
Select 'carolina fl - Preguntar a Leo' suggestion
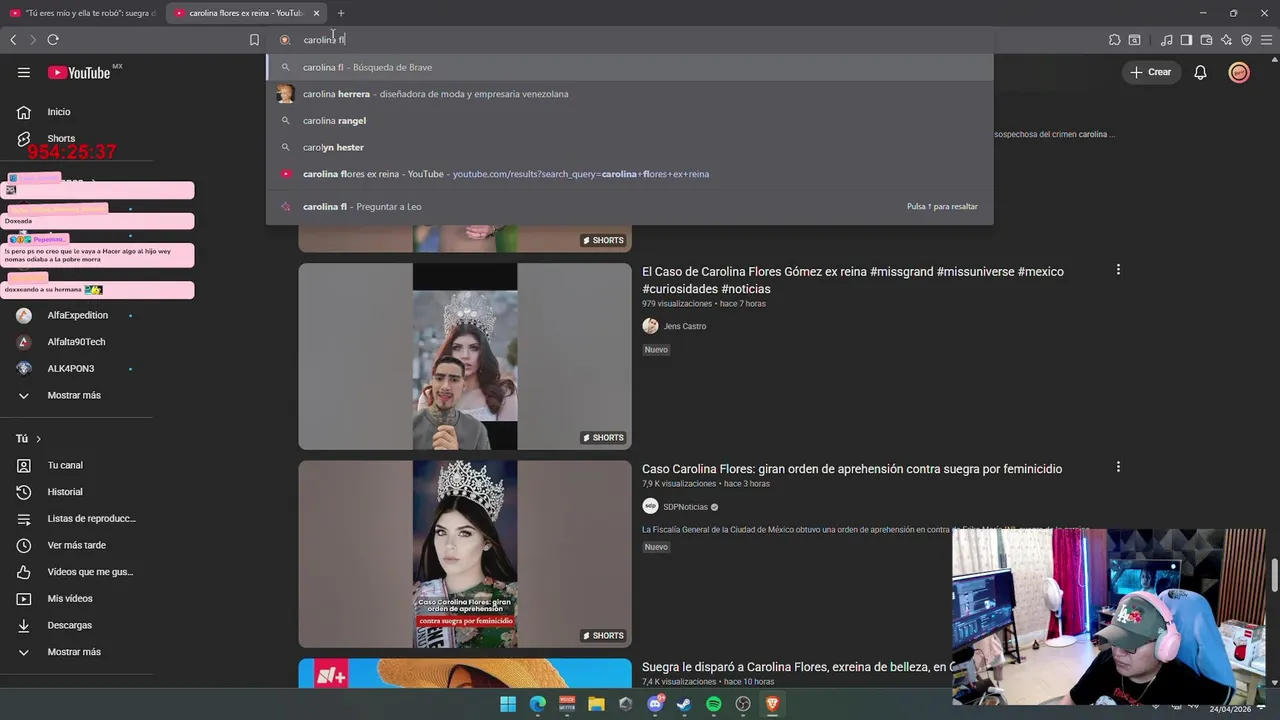(630, 206)
